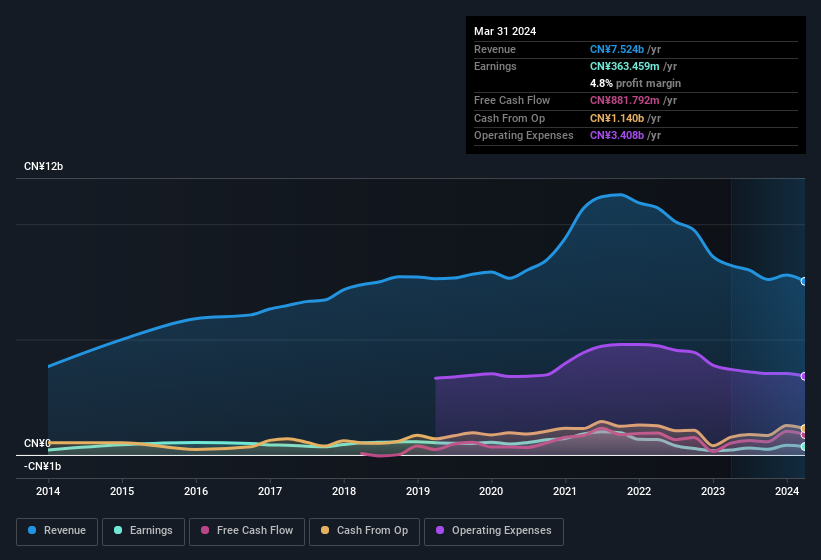Click the purple Operating Expenses endpoint marker

click(x=804, y=376)
